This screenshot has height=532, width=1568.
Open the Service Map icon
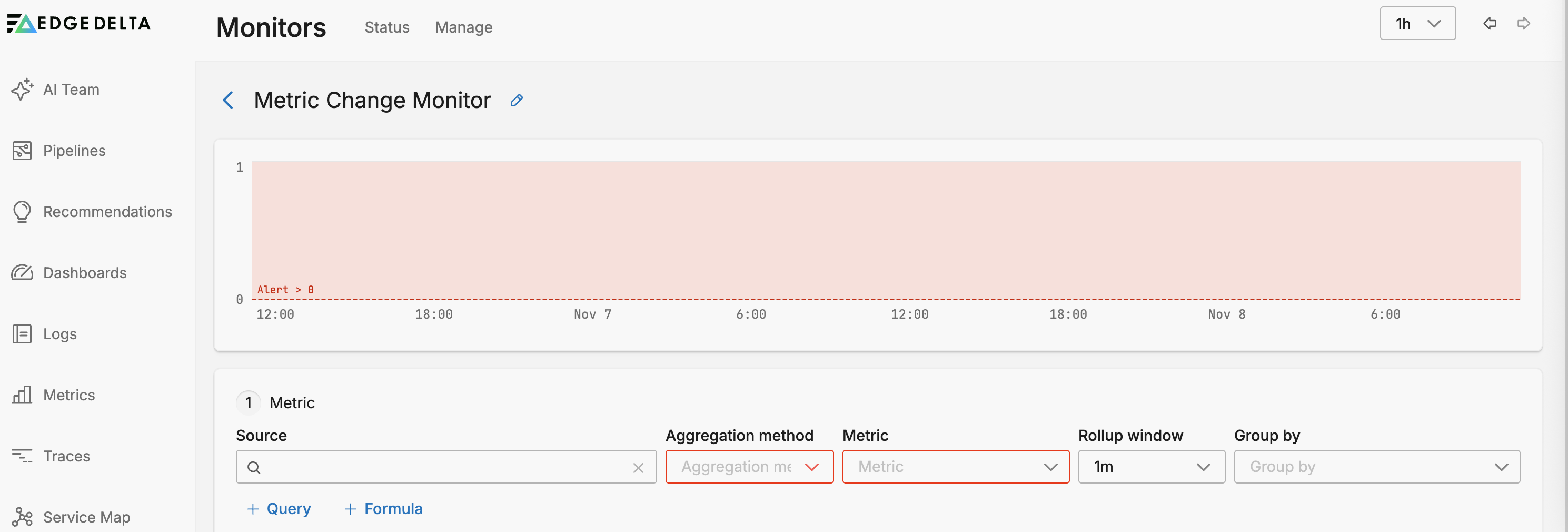point(23,517)
